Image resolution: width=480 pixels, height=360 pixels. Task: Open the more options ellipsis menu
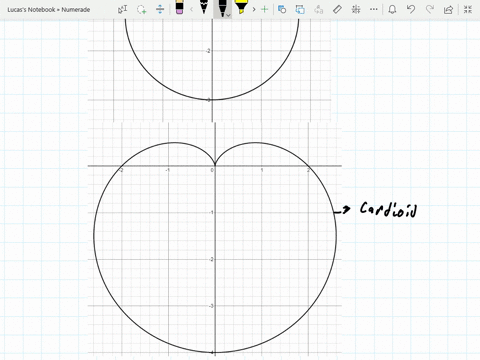click(x=374, y=9)
